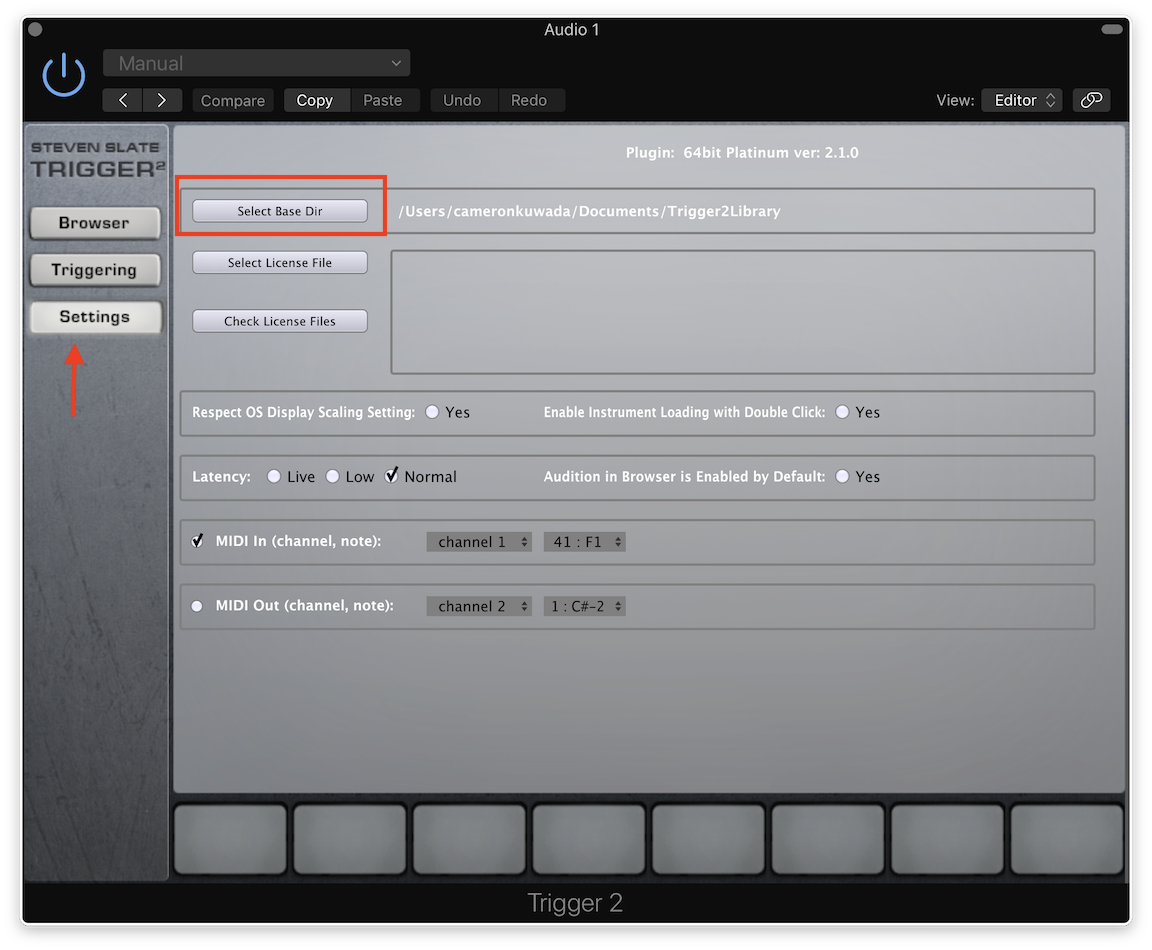Click the eighth instrument slot pad
Screen dimensions: 1152x950
click(1067, 839)
